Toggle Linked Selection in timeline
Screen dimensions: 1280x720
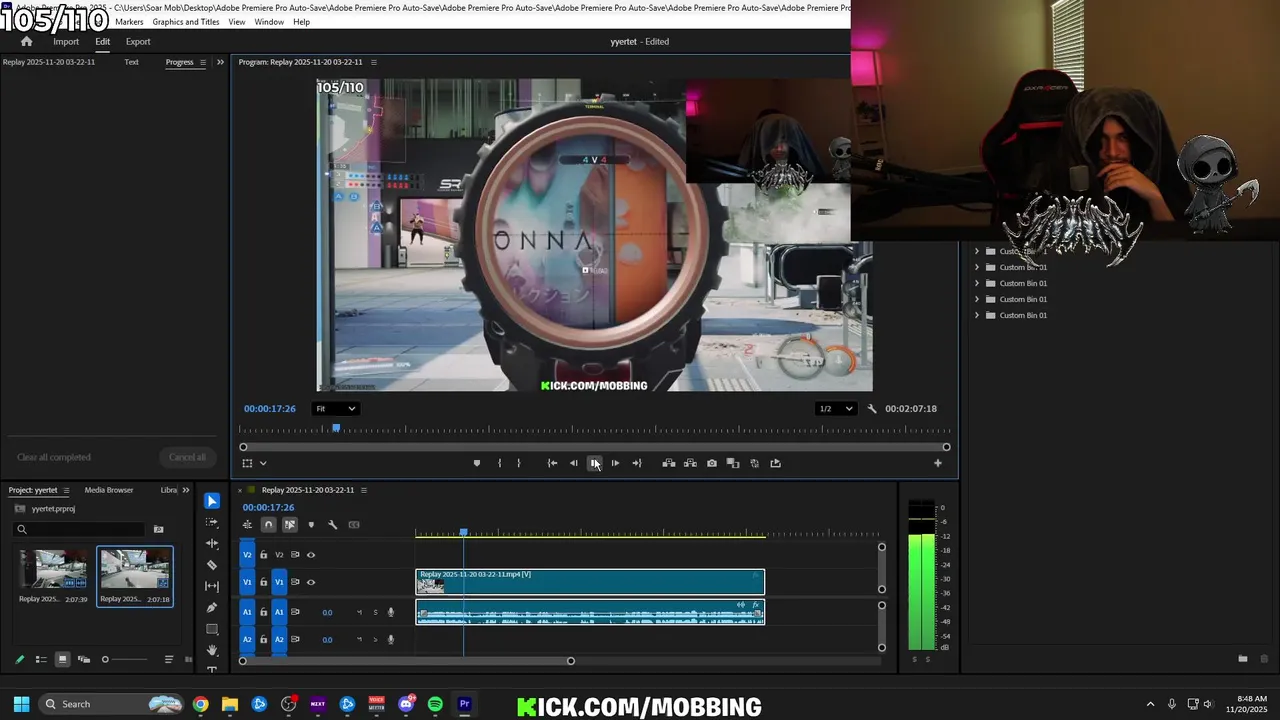[290, 524]
